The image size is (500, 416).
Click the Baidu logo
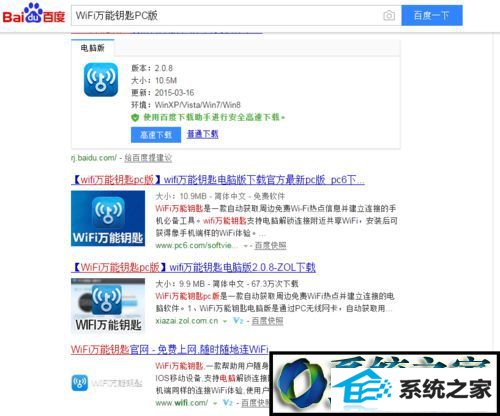[x=34, y=14]
